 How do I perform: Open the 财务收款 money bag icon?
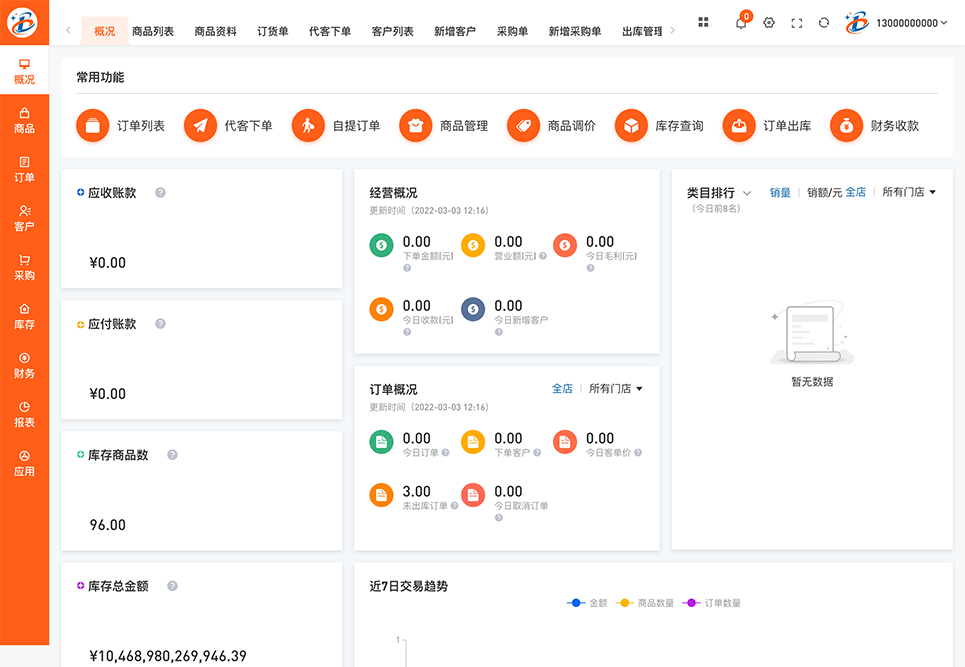(x=846, y=126)
